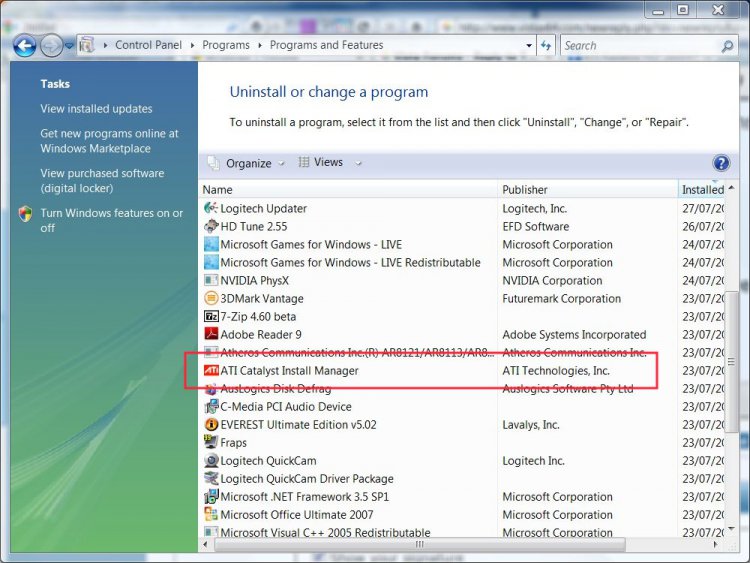Click the horizontal scrollbar left arrow
The width and height of the screenshot is (750, 563).
click(206, 544)
